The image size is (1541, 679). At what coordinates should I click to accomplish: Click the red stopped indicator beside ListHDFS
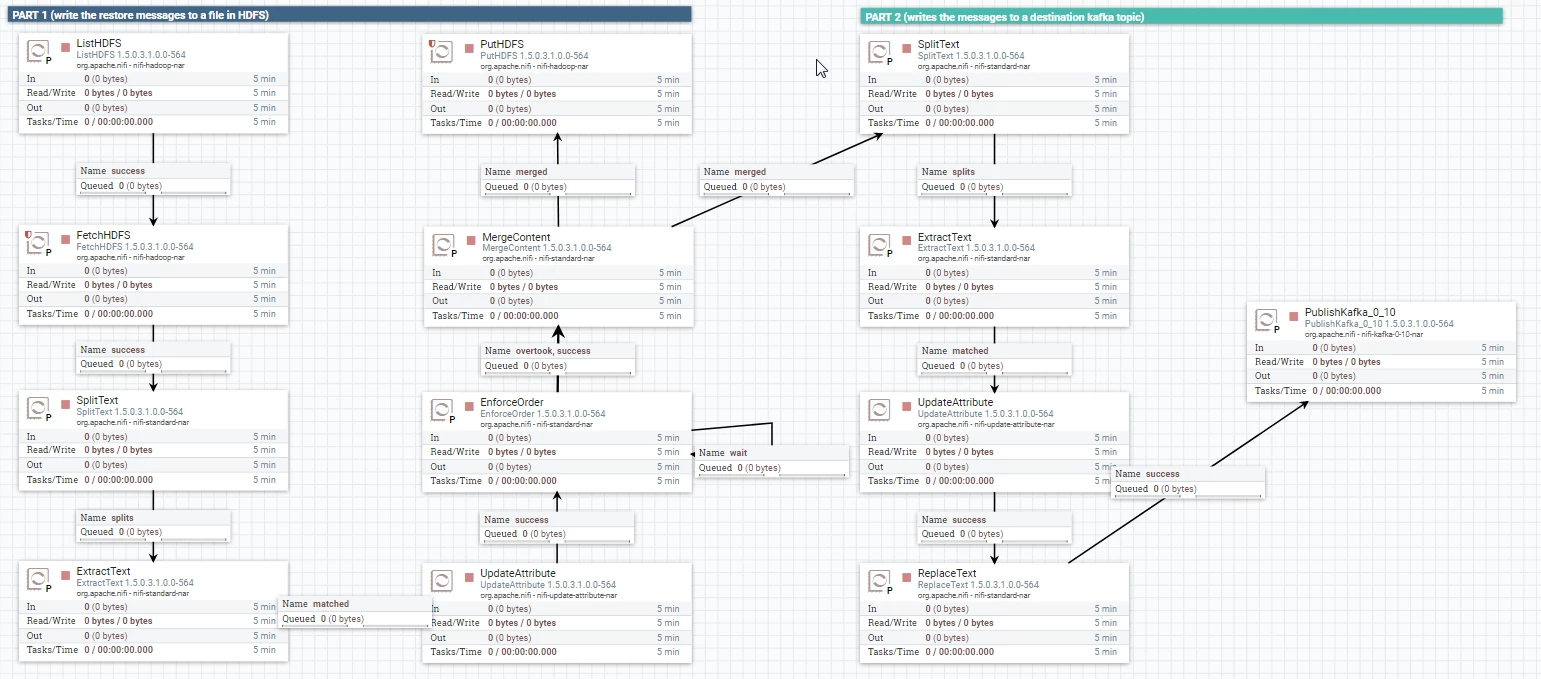pos(66,48)
